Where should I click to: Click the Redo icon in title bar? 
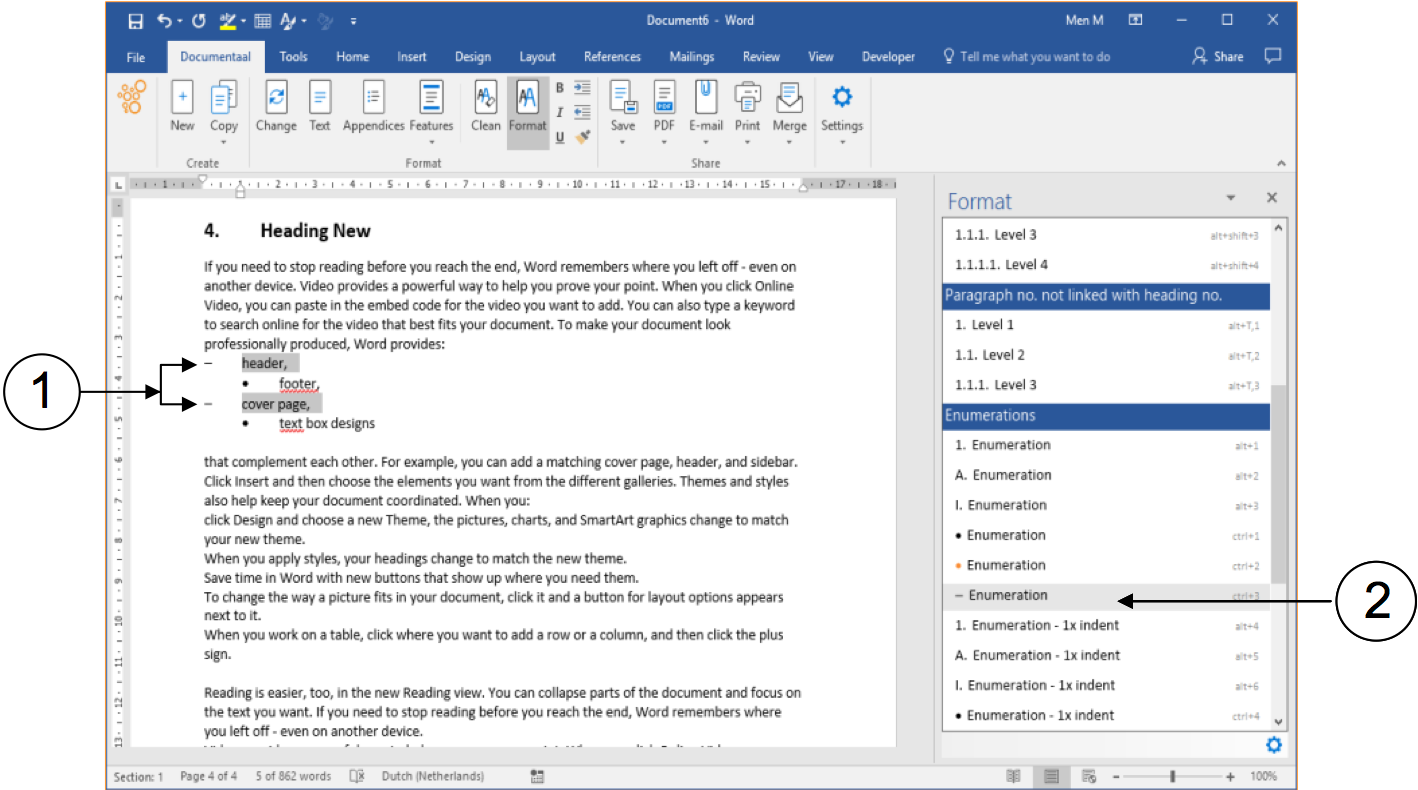[x=198, y=20]
